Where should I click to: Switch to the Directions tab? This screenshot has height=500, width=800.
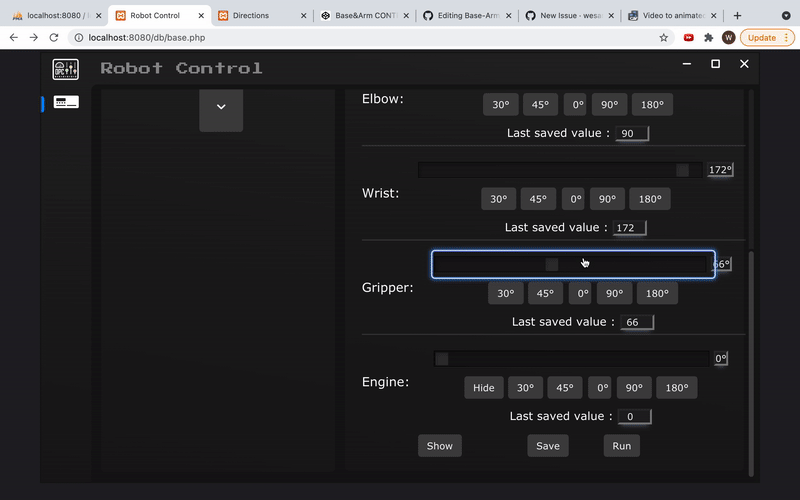point(262,15)
